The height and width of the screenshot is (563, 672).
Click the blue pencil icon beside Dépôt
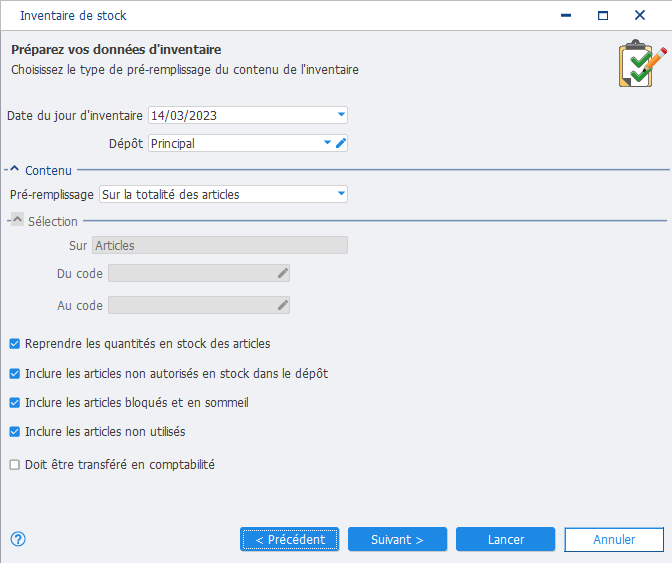coord(341,143)
